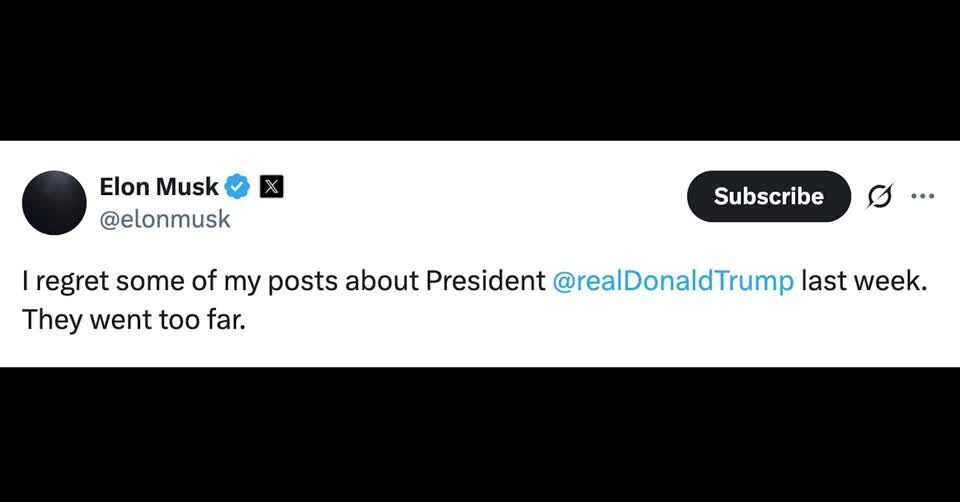Open the three-dot more options menu
Image resolution: width=960 pixels, height=502 pixels.
921,197
